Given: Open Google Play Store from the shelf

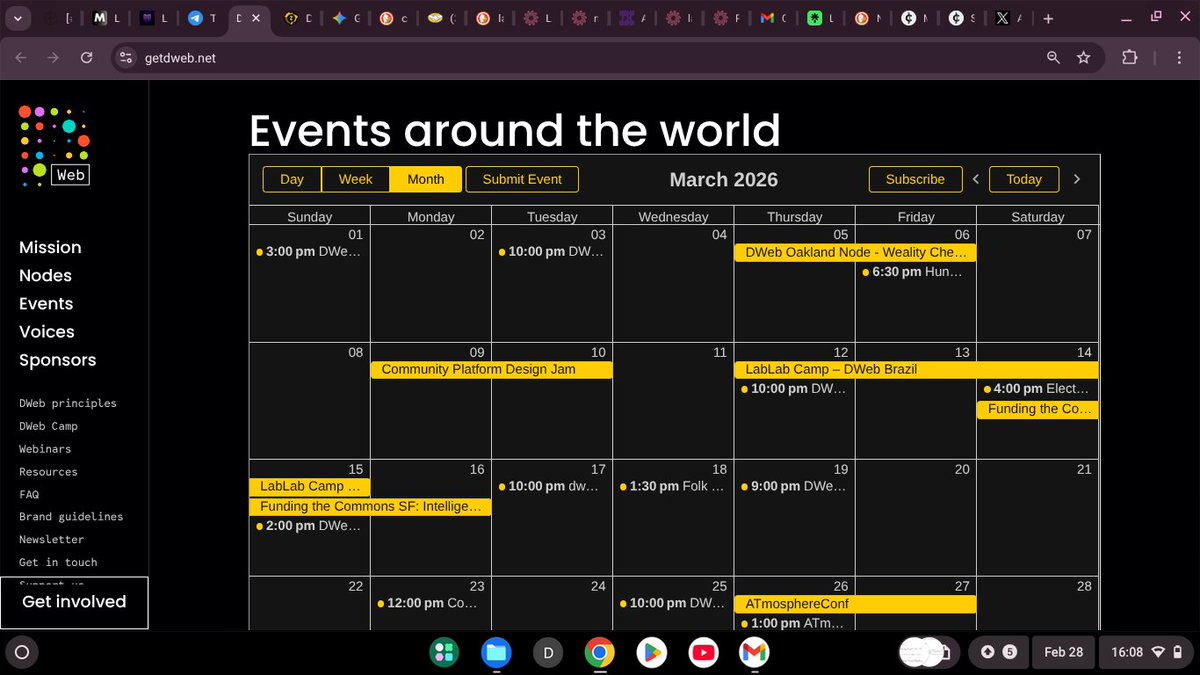Looking at the screenshot, I should pyautogui.click(x=651, y=653).
